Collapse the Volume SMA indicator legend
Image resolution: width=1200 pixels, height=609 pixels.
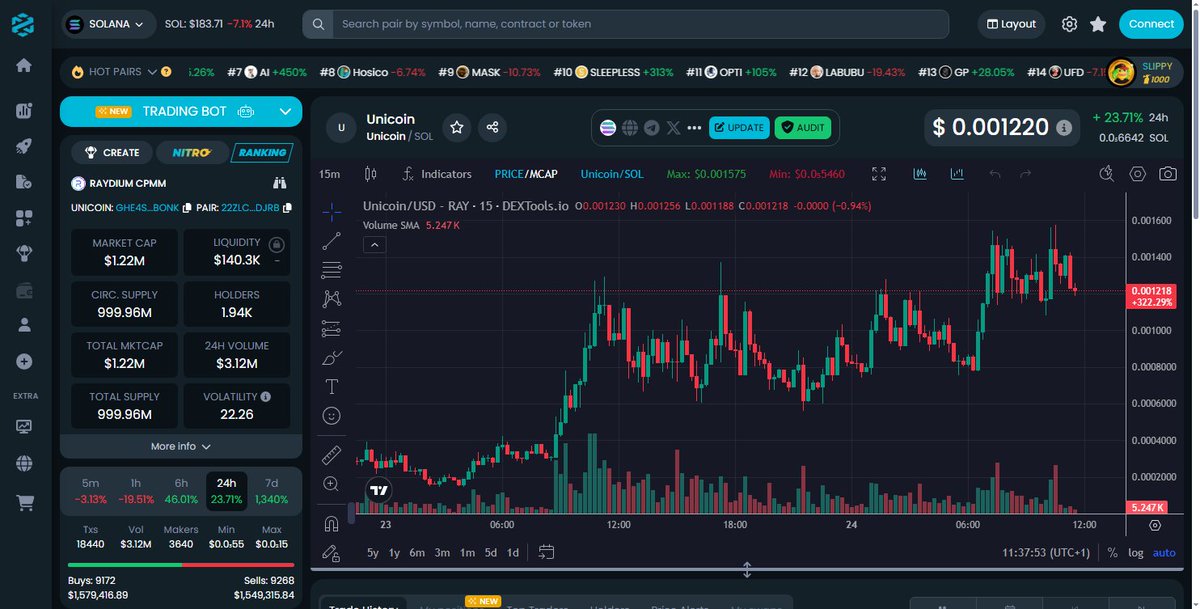376,245
